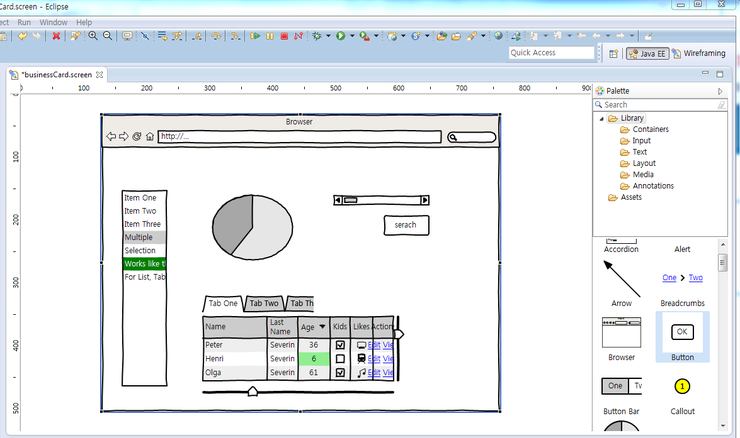Click the Undo arrow in the toolbar
The image size is (740, 438).
[22, 36]
